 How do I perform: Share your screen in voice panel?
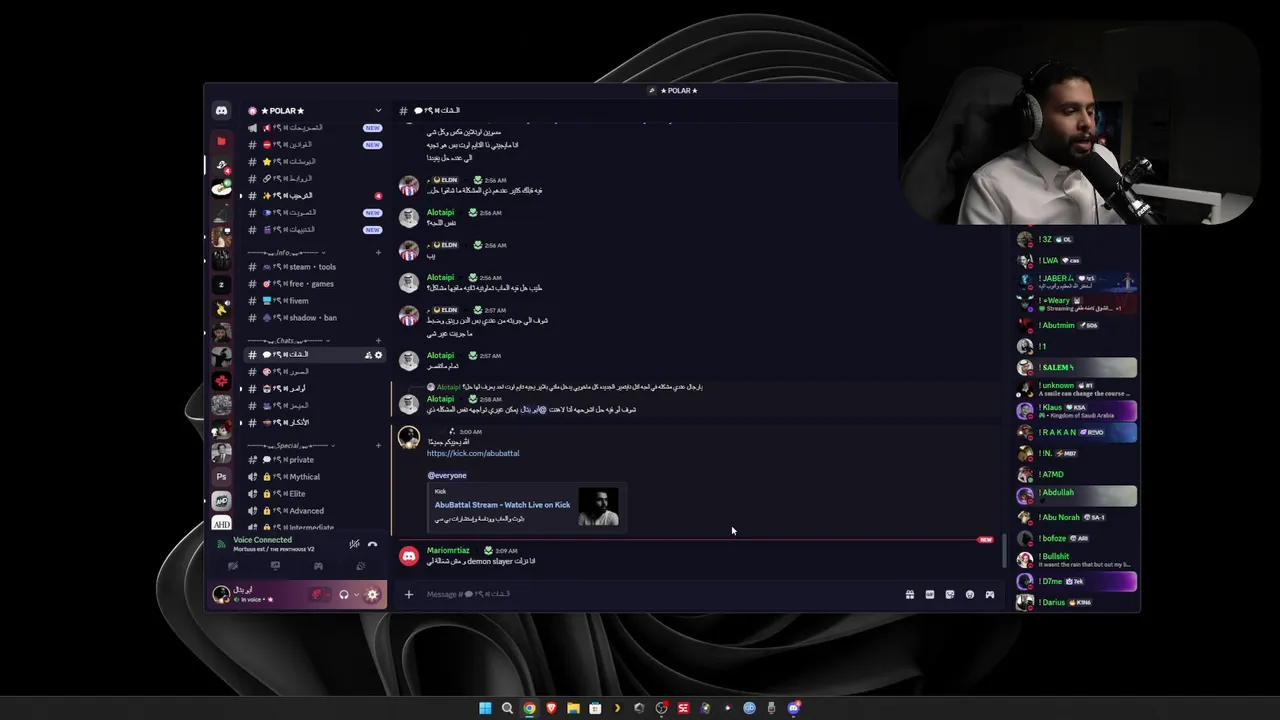(275, 566)
